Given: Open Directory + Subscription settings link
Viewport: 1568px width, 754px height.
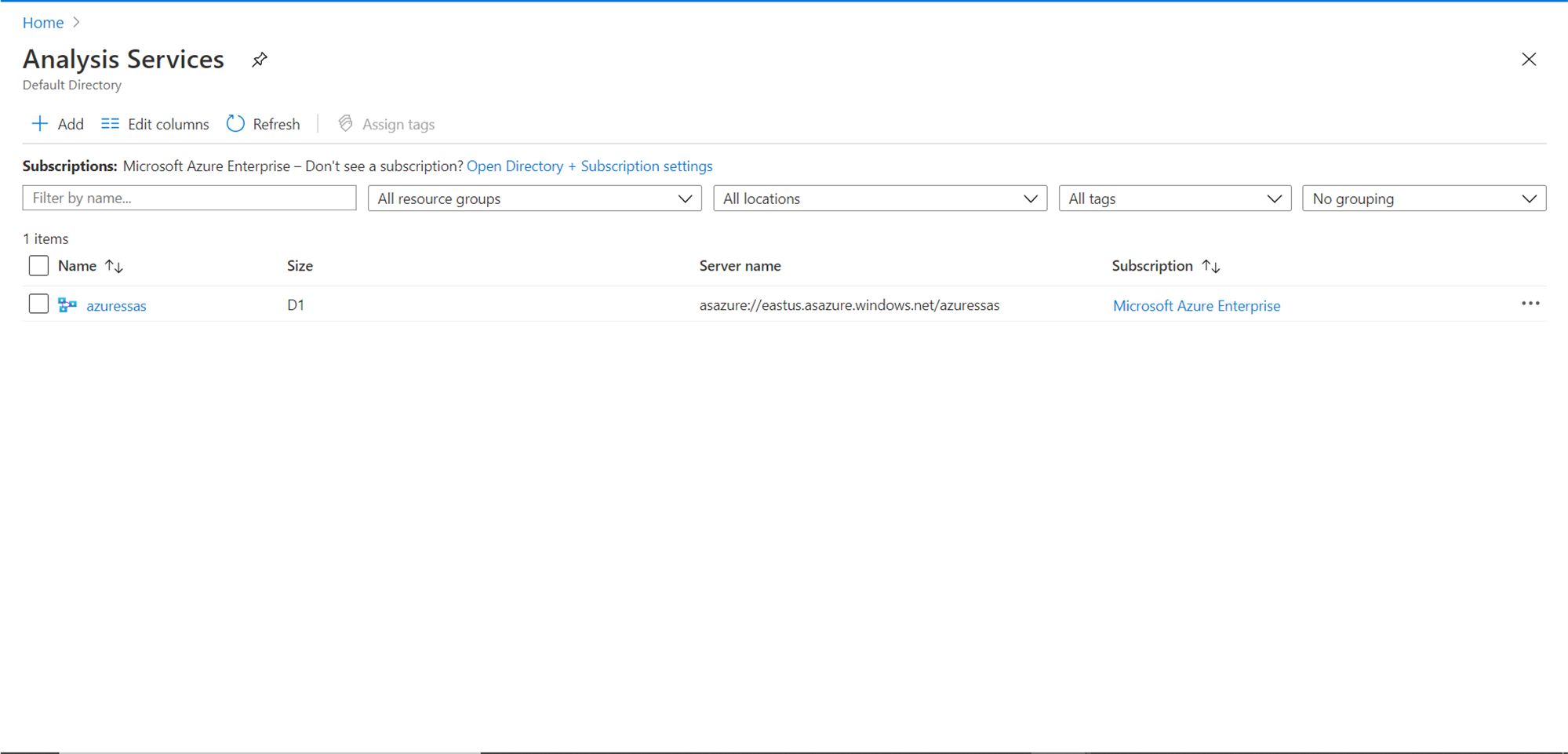Looking at the screenshot, I should pos(590,166).
